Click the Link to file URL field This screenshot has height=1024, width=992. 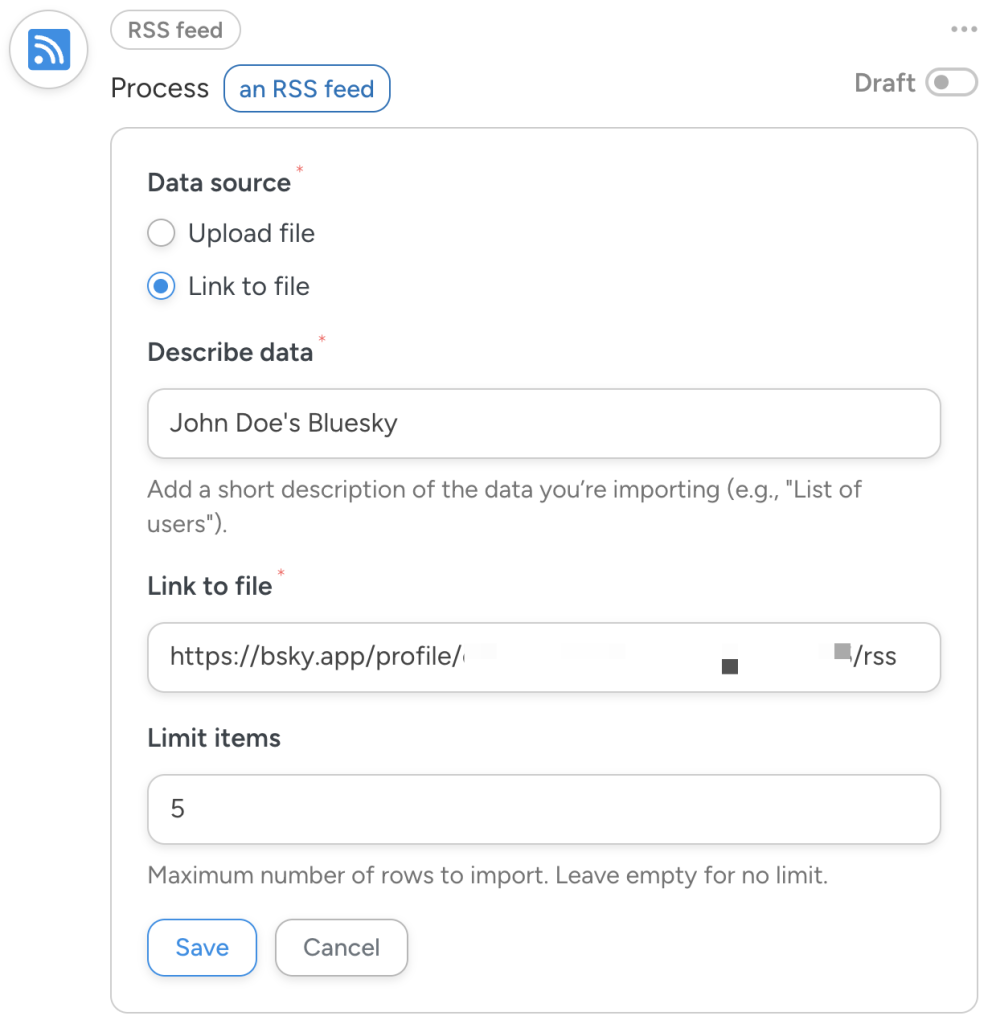click(544, 657)
